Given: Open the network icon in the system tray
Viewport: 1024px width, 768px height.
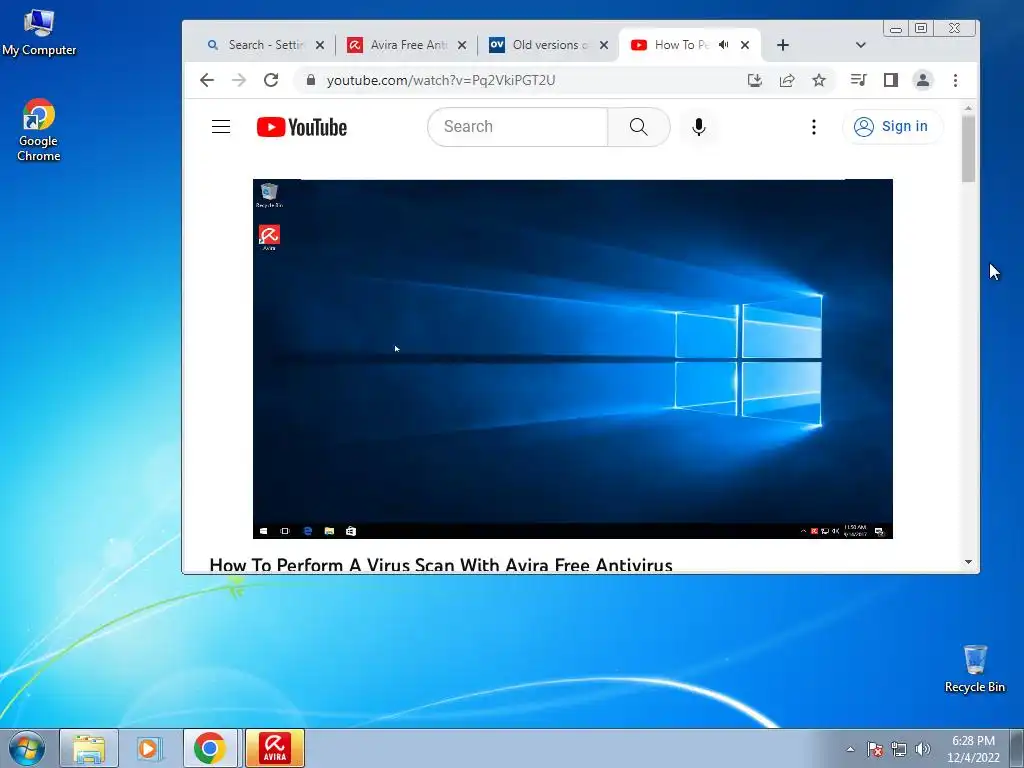Looking at the screenshot, I should pyautogui.click(x=899, y=749).
